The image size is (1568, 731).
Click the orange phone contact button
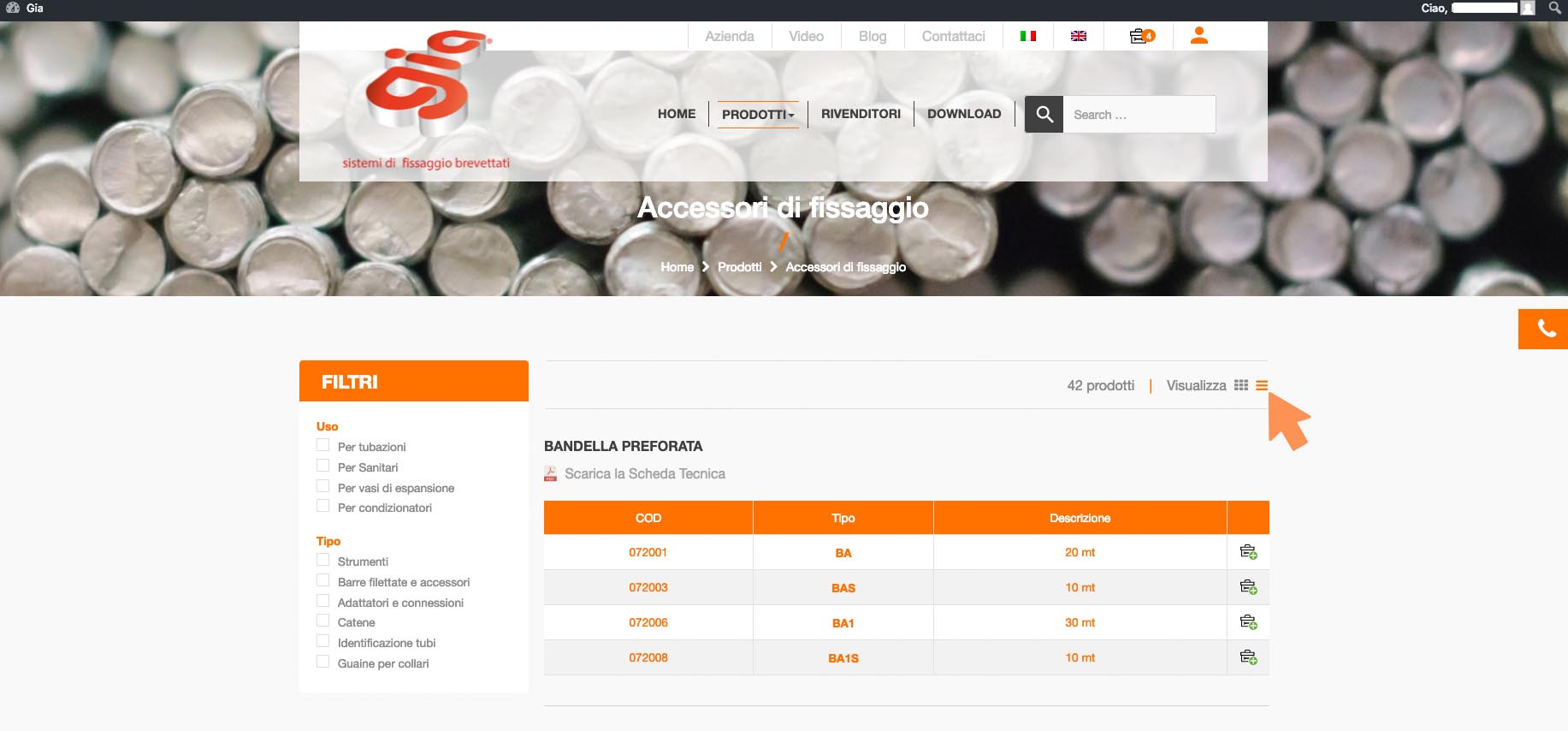coord(1545,329)
